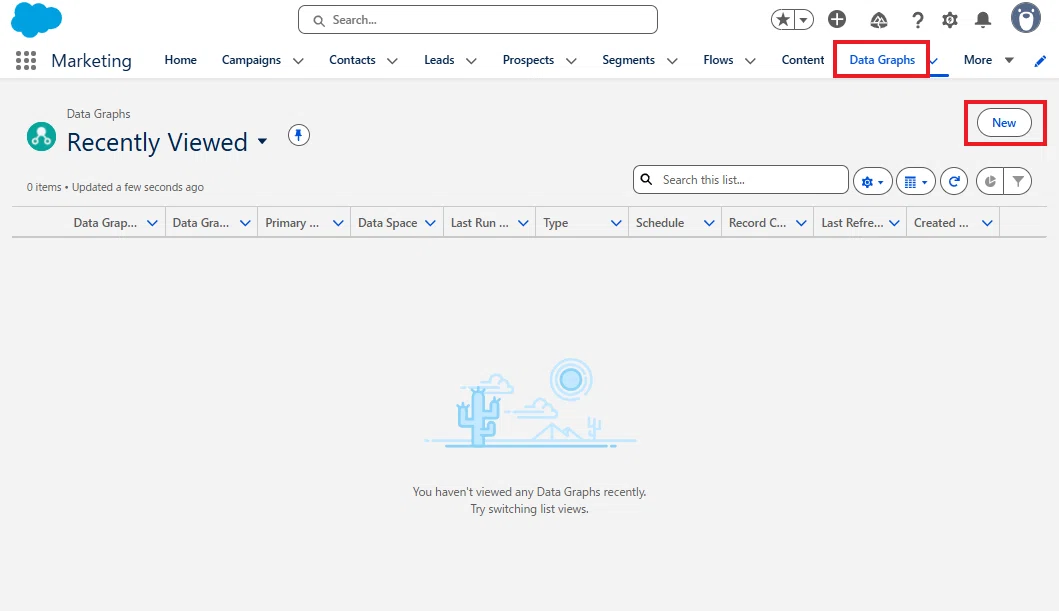Click the Data Graphs object icon
Screen dimensions: 1059x611
(41, 136)
